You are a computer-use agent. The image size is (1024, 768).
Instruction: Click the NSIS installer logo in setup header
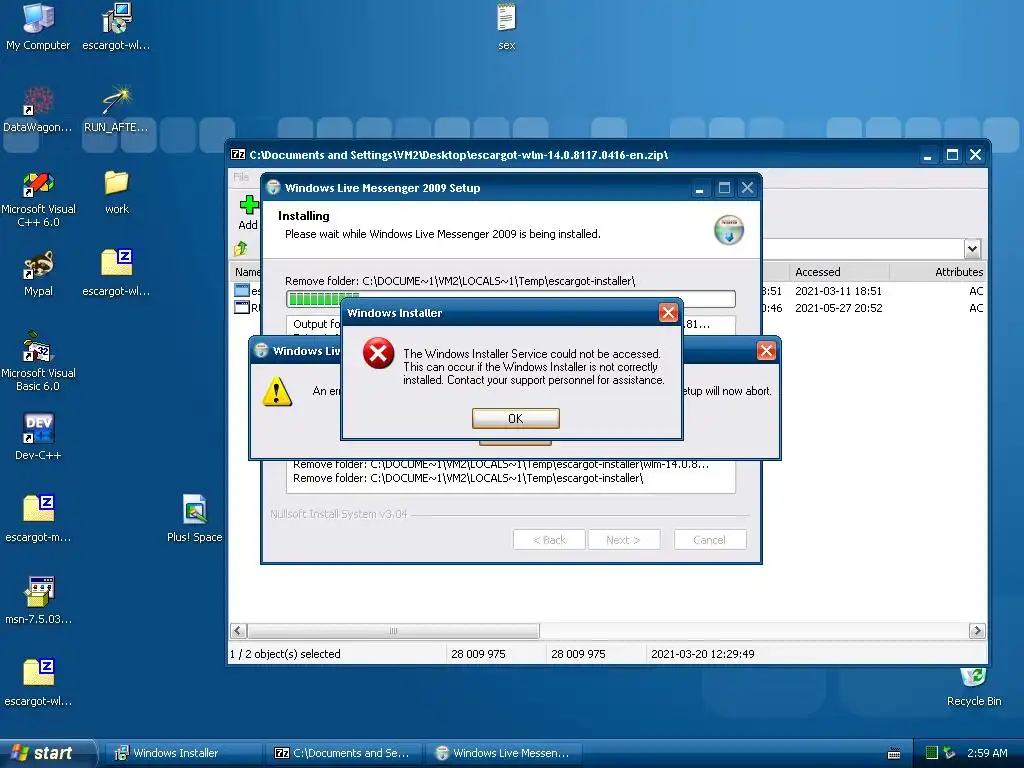pos(729,230)
